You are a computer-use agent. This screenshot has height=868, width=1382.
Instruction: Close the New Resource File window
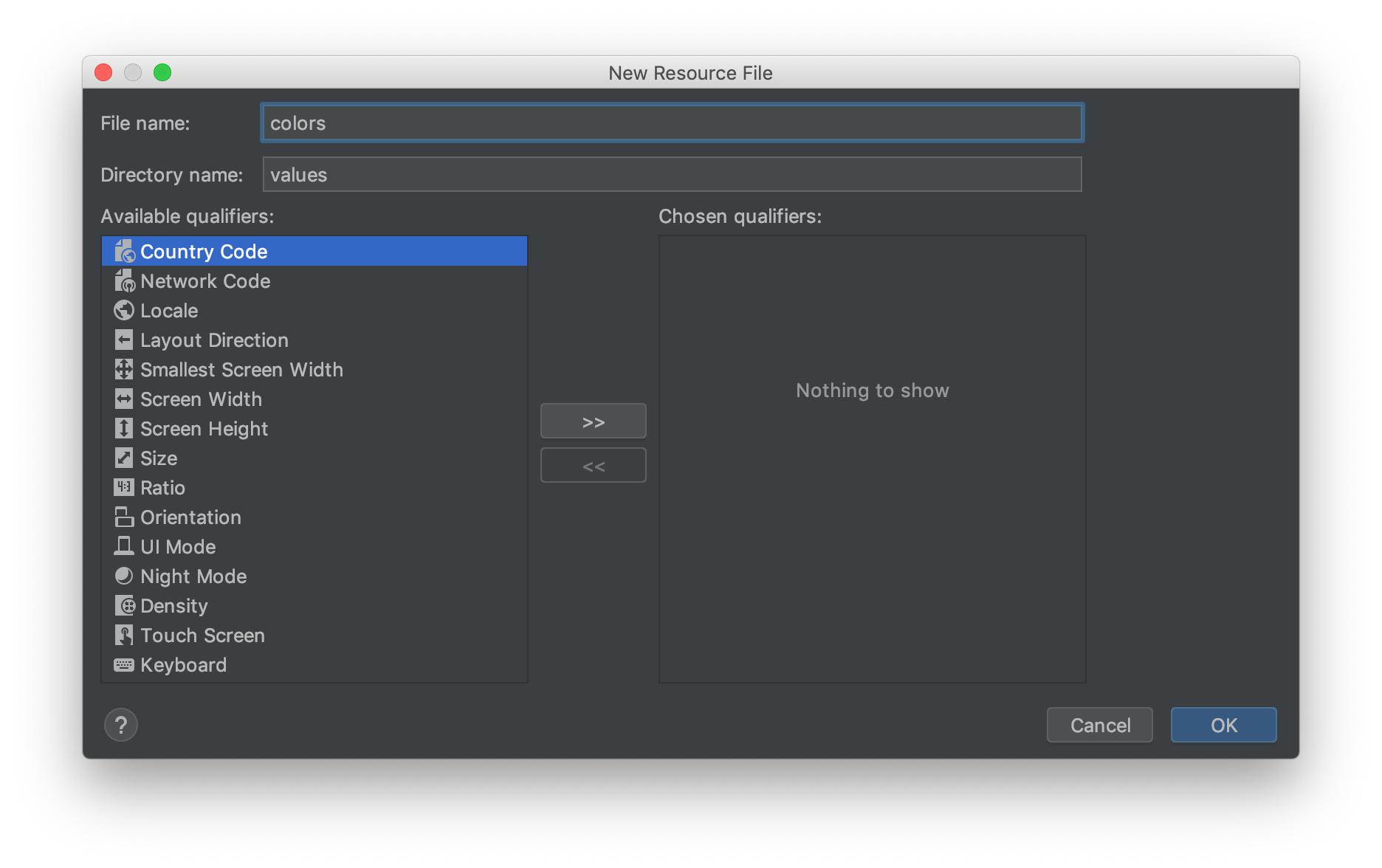(103, 72)
